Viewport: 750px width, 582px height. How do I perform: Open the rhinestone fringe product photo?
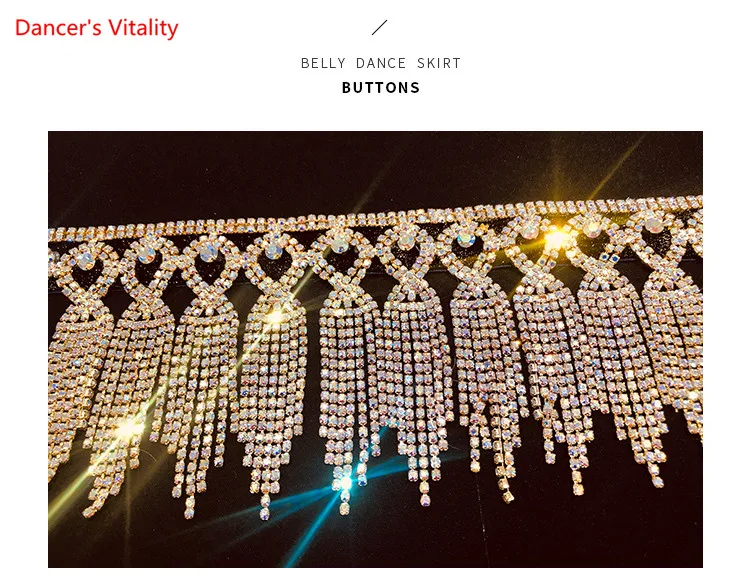pos(375,350)
